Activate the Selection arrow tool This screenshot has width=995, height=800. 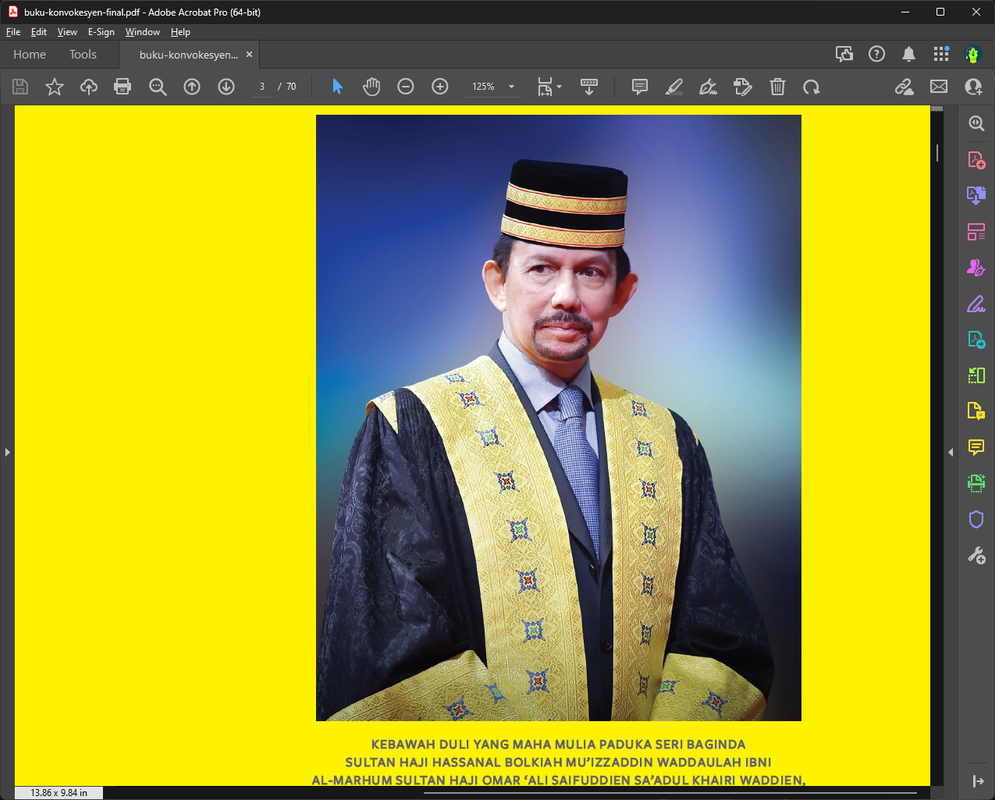tap(338, 86)
